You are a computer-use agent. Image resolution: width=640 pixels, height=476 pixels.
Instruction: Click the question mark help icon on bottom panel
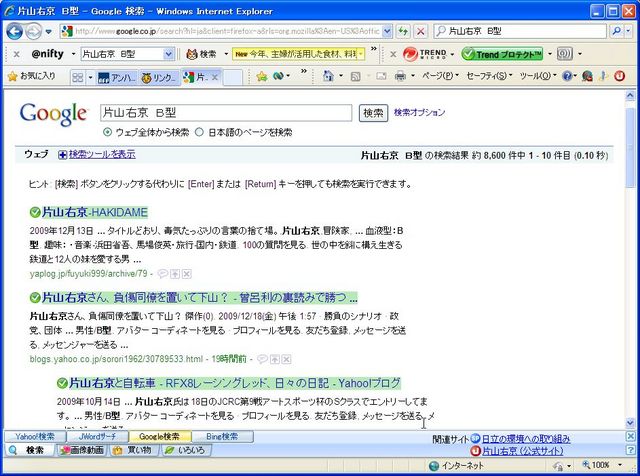pyautogui.click(x=631, y=450)
